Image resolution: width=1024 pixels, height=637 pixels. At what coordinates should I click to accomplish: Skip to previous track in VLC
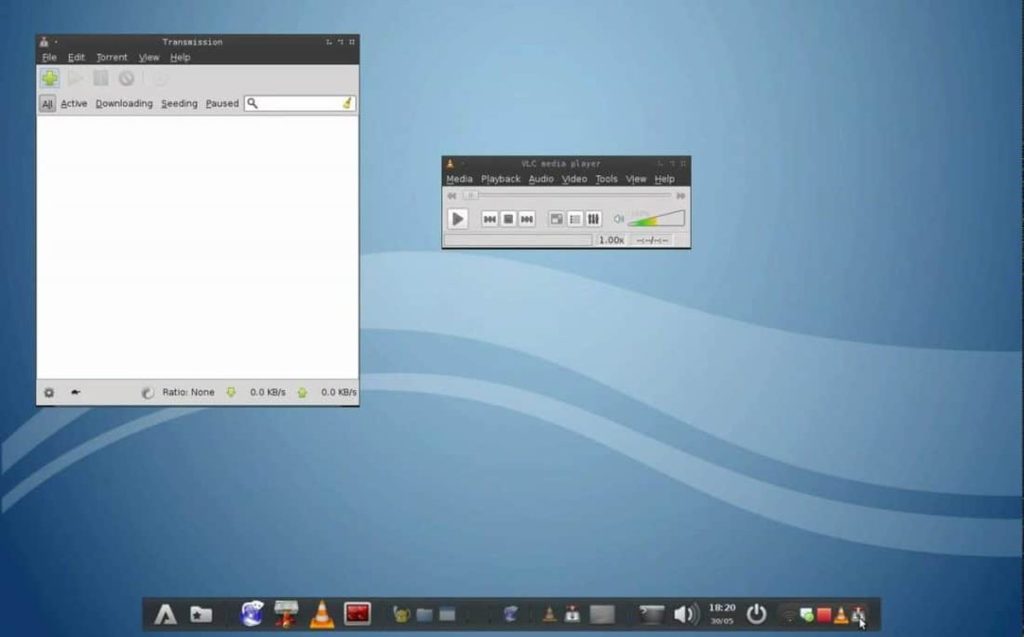(x=488, y=219)
